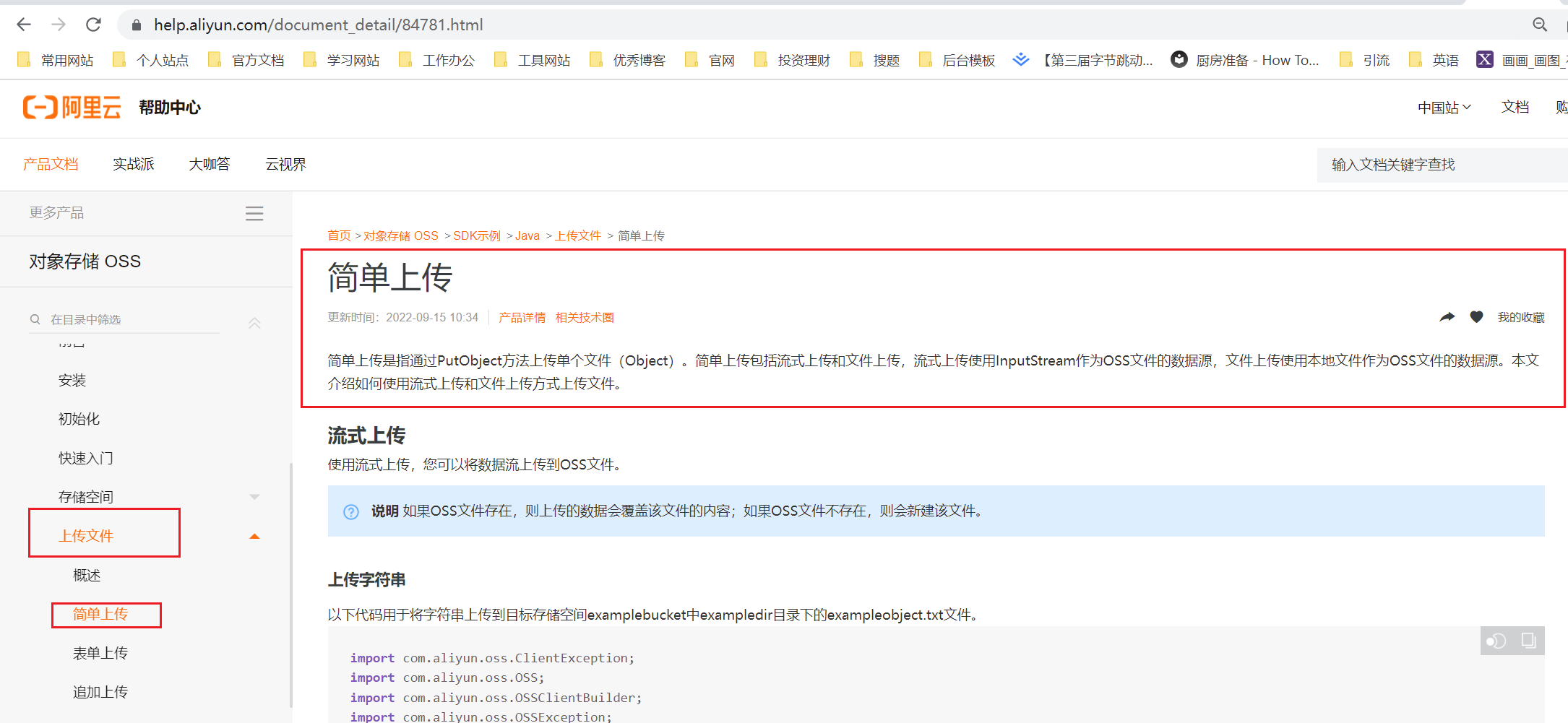Select the 实战派 tab

(134, 165)
